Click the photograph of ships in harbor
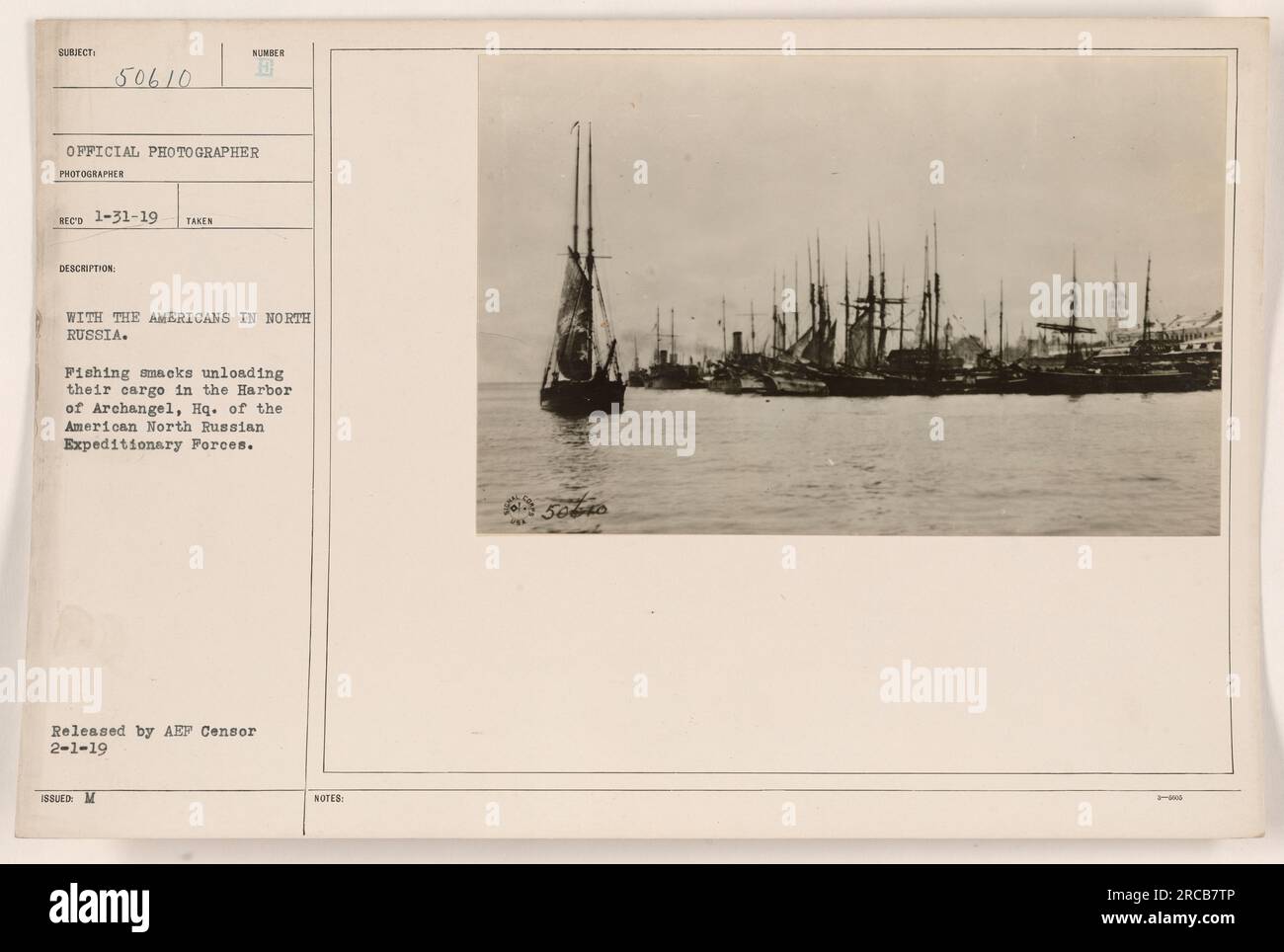Screen dimensions: 1284x952 (x=849, y=295)
